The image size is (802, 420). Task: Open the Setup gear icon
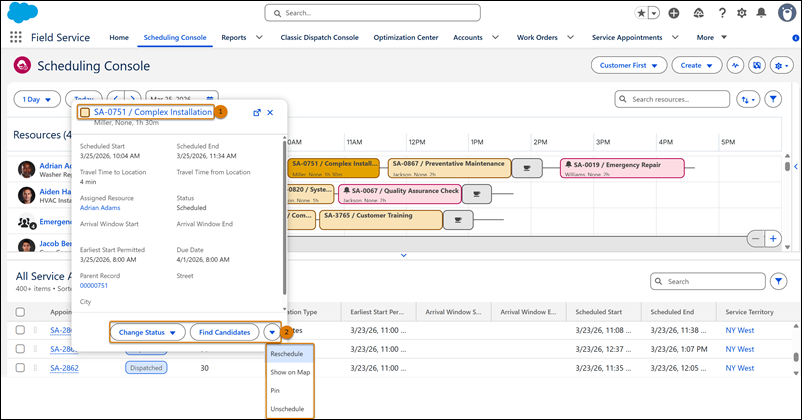(x=742, y=13)
